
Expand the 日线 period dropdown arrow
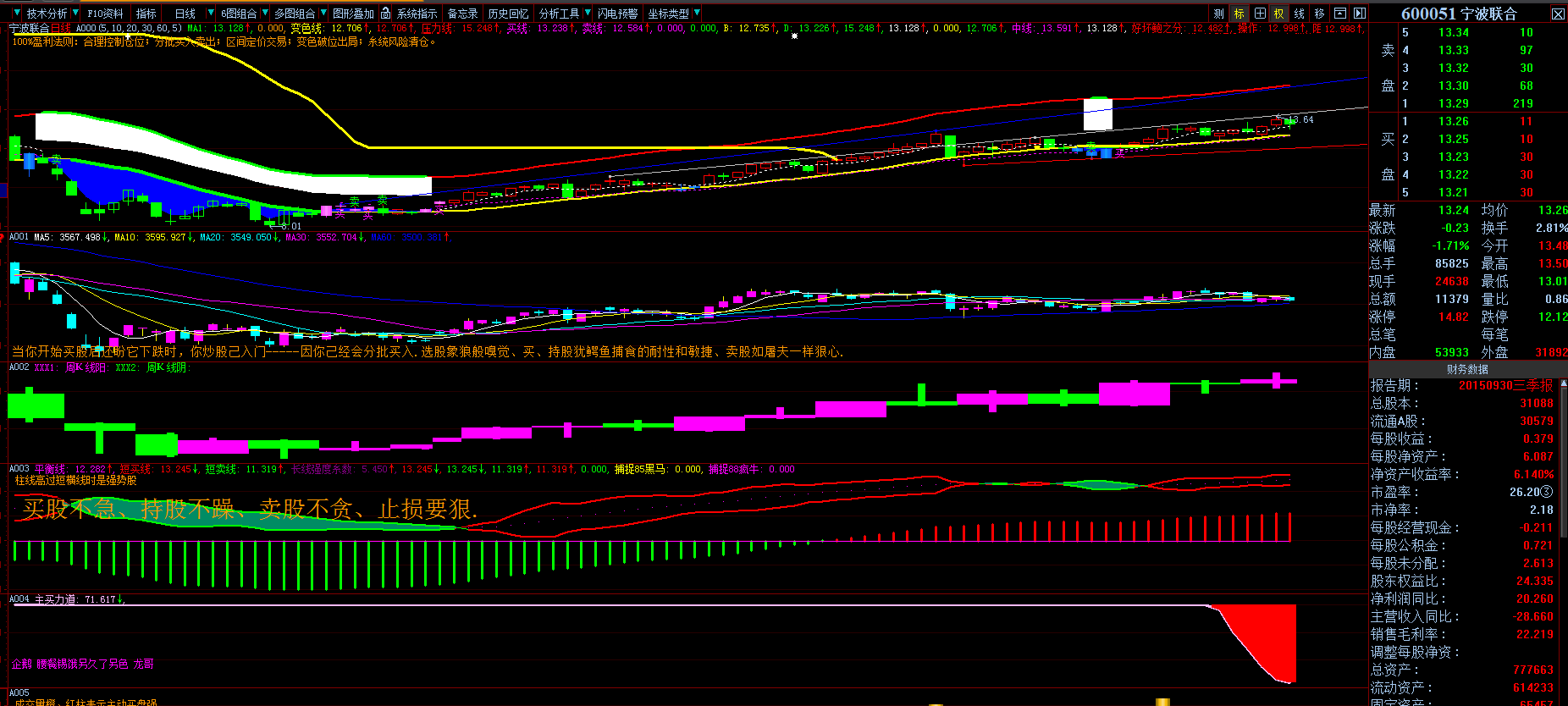[211, 13]
